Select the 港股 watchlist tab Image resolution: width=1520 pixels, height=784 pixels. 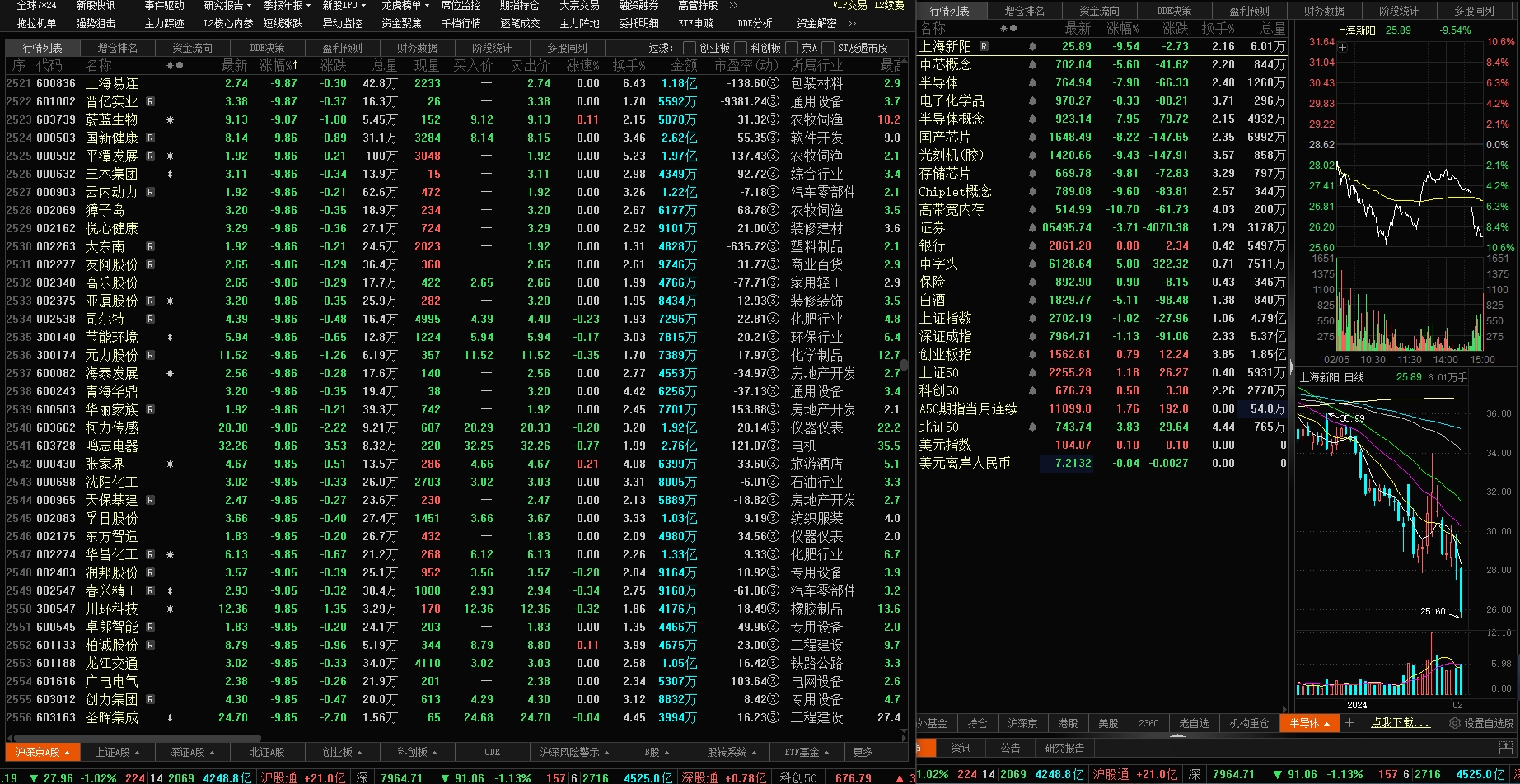tap(1068, 723)
